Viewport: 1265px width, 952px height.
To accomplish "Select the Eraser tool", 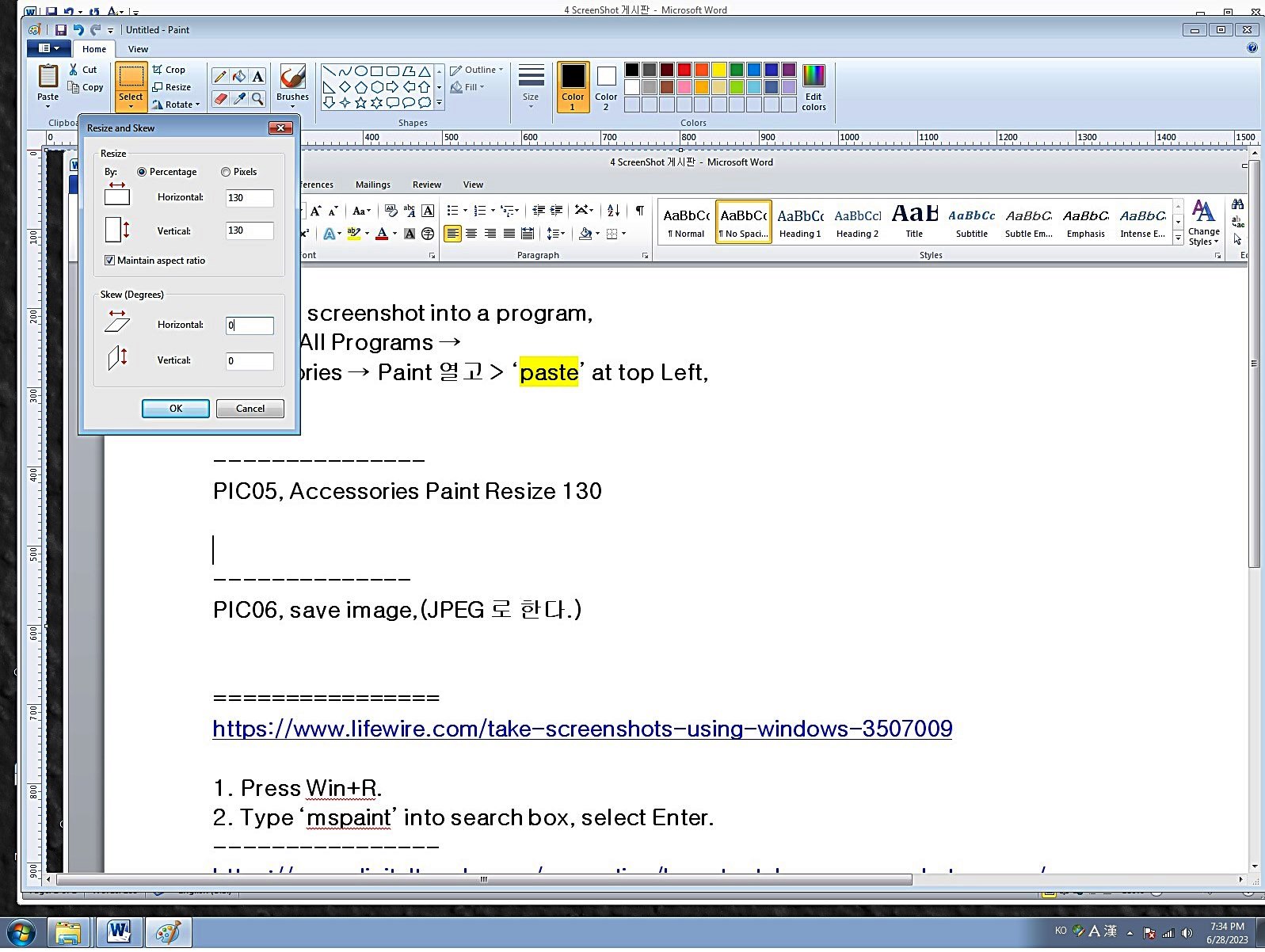I will 220,99.
